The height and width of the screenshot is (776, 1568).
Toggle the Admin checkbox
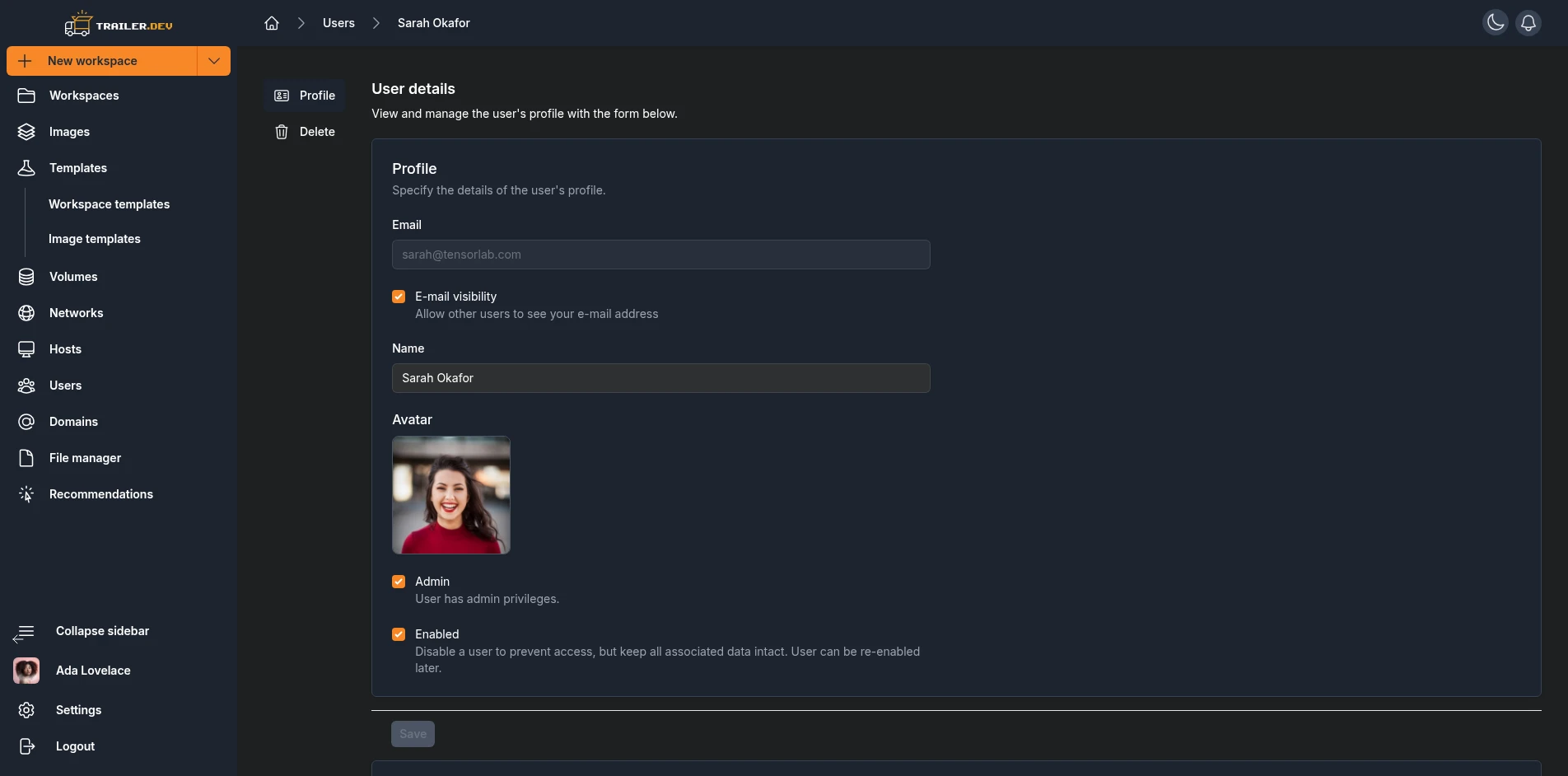[399, 582]
